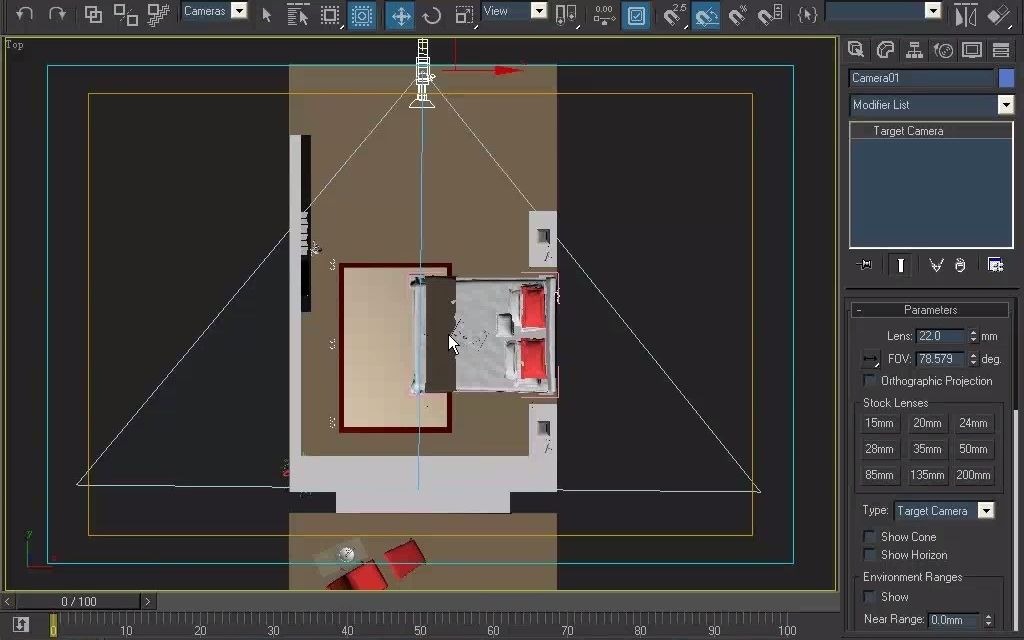The width and height of the screenshot is (1024, 640).
Task: Click the Undo icon on the toolbar
Action: [22, 15]
